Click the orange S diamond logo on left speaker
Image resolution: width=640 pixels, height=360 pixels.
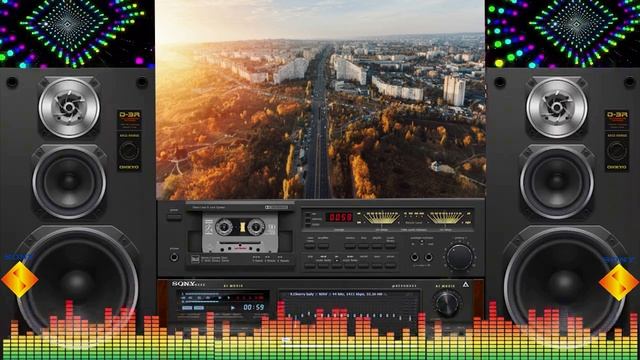point(20,280)
